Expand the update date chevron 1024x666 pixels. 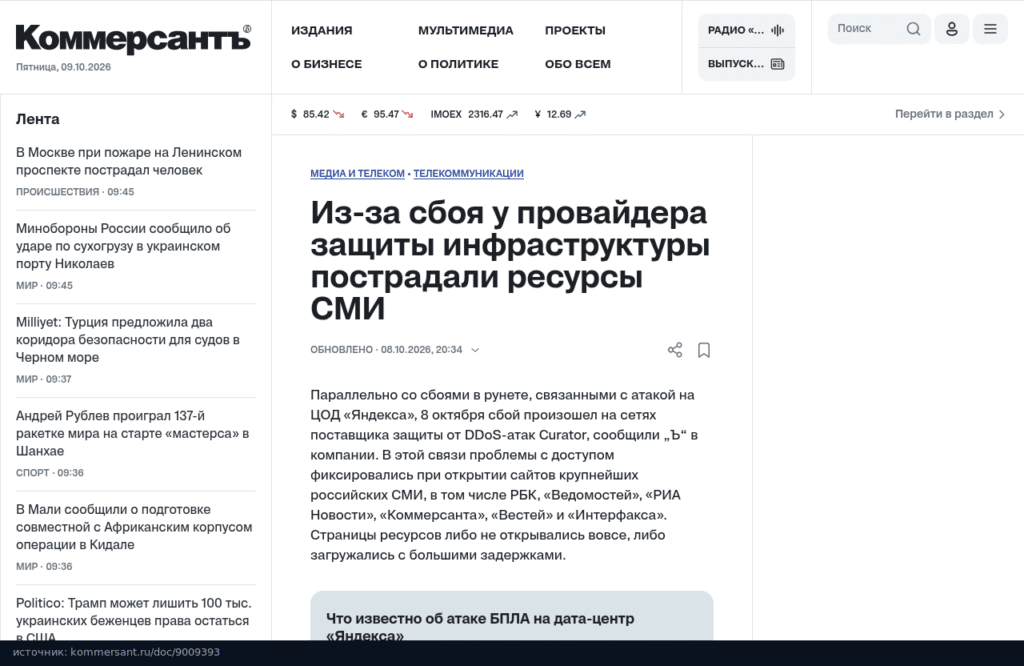point(475,350)
